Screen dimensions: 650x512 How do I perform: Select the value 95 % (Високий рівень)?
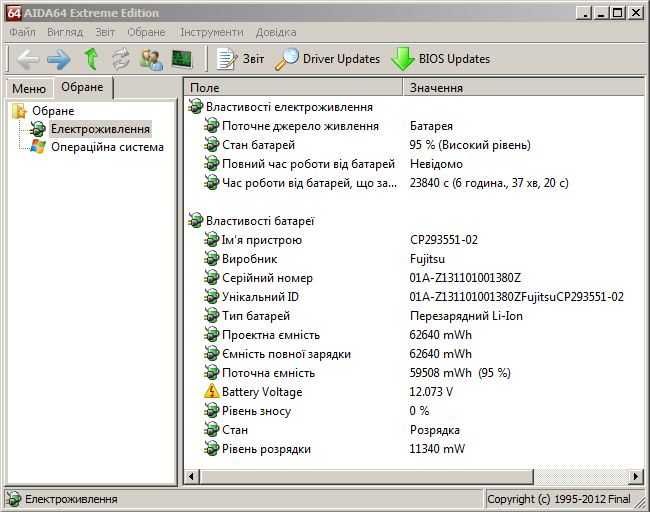click(x=470, y=145)
